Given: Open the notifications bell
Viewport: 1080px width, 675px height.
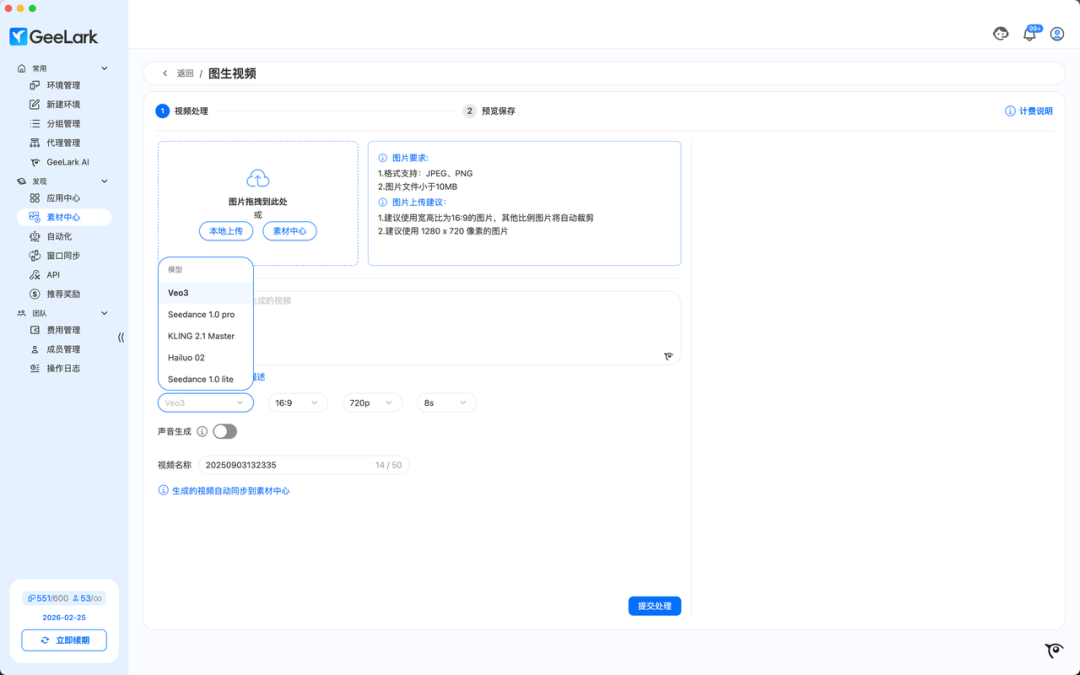Looking at the screenshot, I should [x=1029, y=33].
